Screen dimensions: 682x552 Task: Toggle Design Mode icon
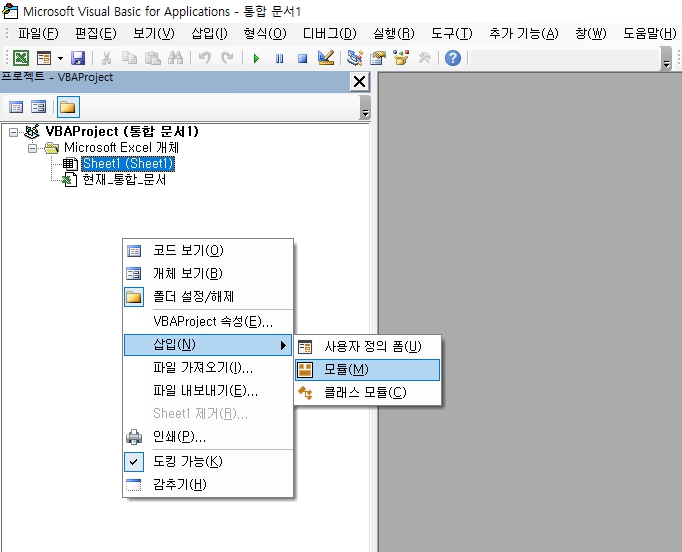tap(326, 58)
